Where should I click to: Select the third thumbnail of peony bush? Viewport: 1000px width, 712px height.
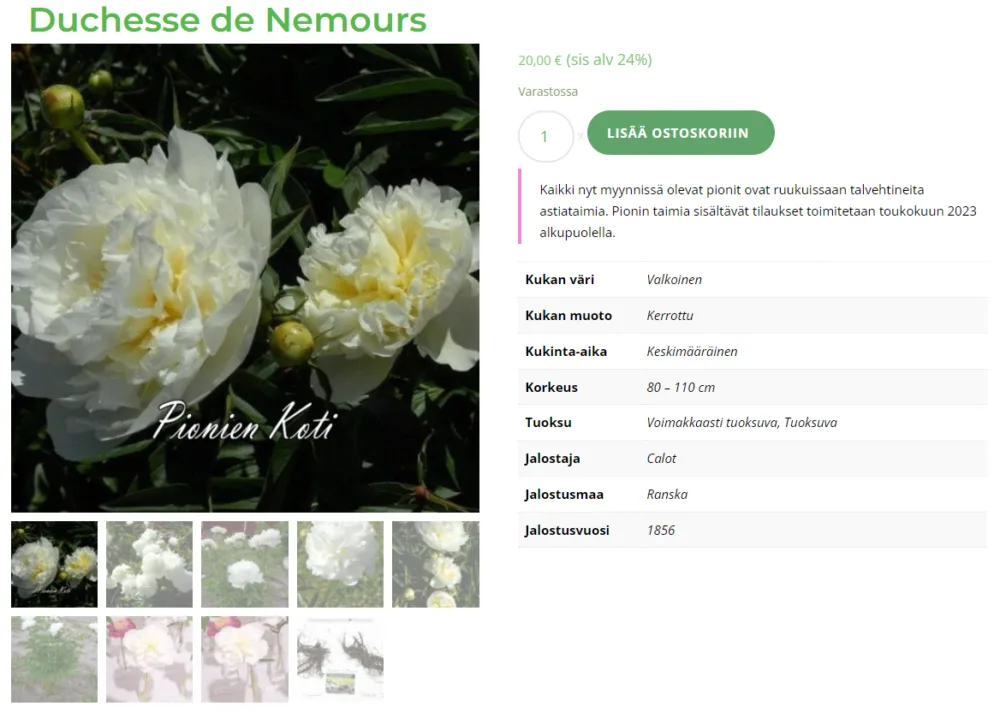click(x=245, y=564)
